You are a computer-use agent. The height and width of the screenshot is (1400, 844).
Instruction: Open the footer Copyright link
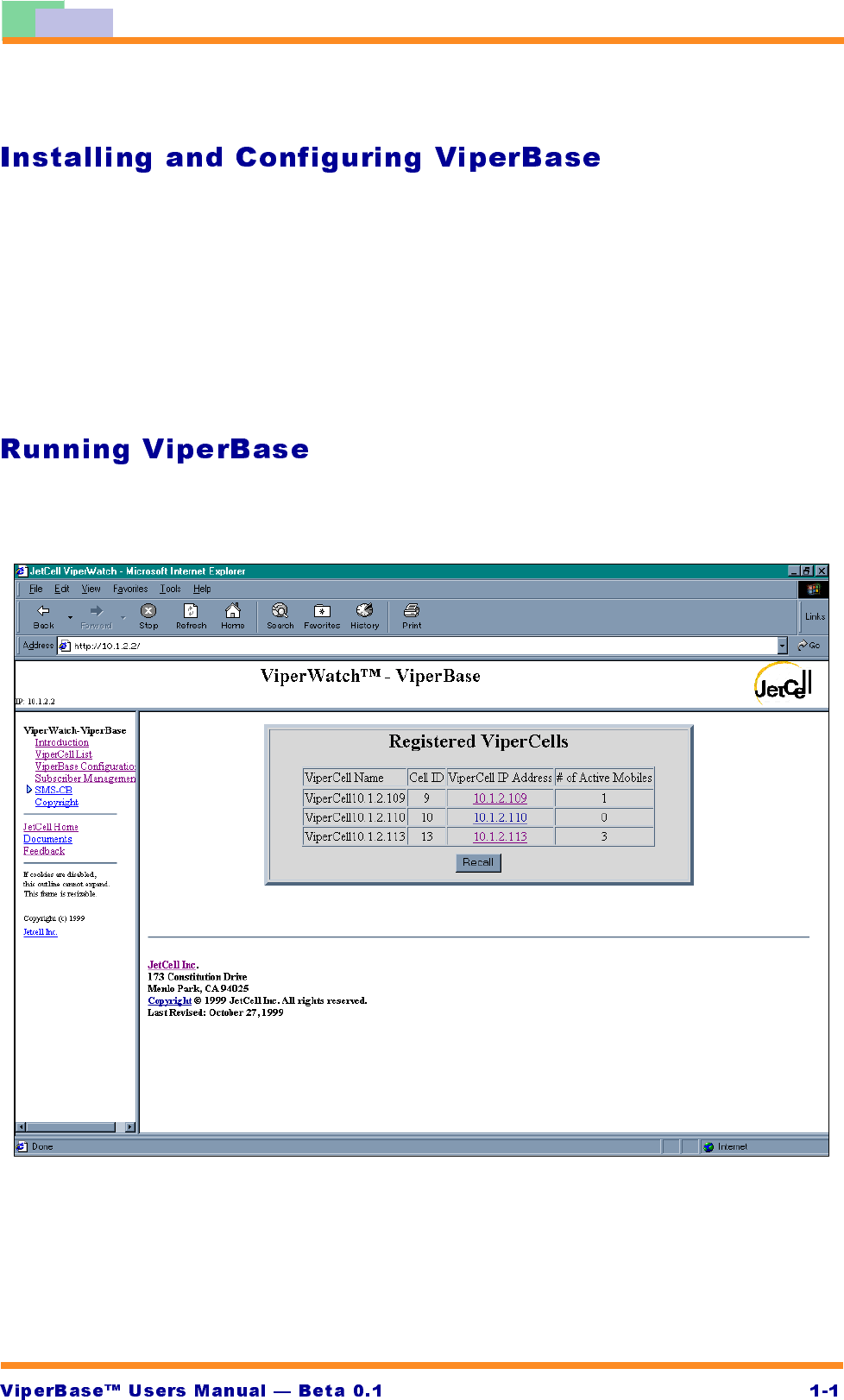point(169,1001)
